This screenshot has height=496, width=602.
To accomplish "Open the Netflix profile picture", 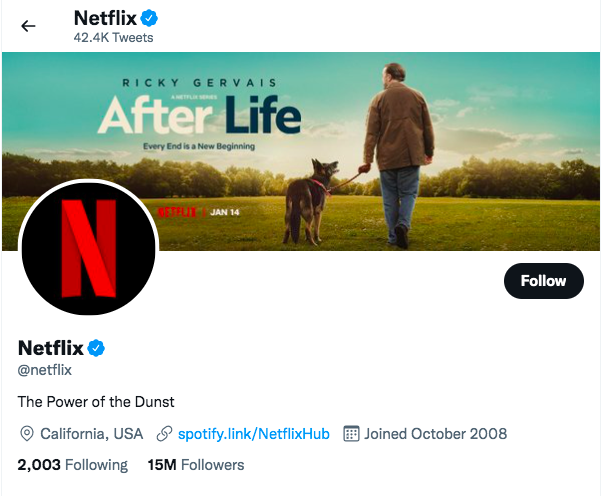I will point(88,248).
